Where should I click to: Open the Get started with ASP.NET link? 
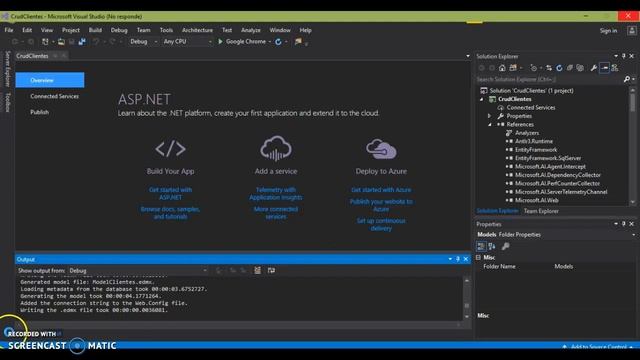pos(170,193)
